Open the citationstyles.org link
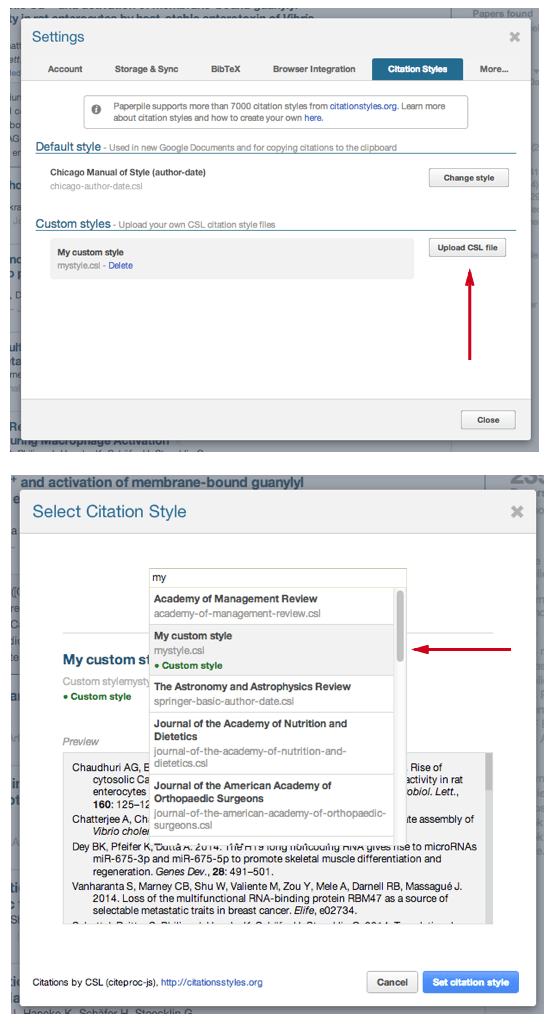The image size is (554, 1019). point(363,106)
